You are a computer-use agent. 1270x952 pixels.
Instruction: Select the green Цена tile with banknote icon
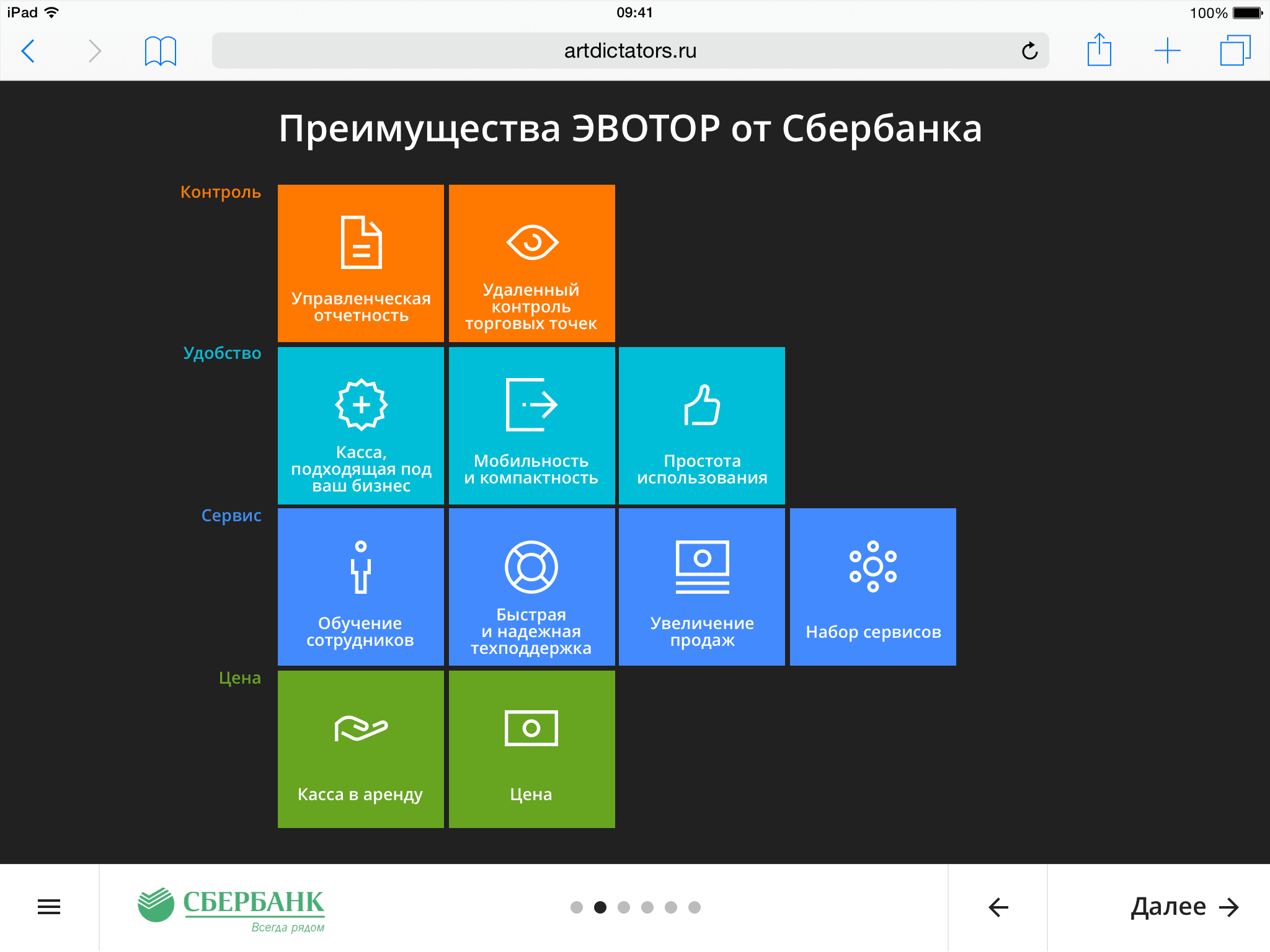[x=531, y=749]
